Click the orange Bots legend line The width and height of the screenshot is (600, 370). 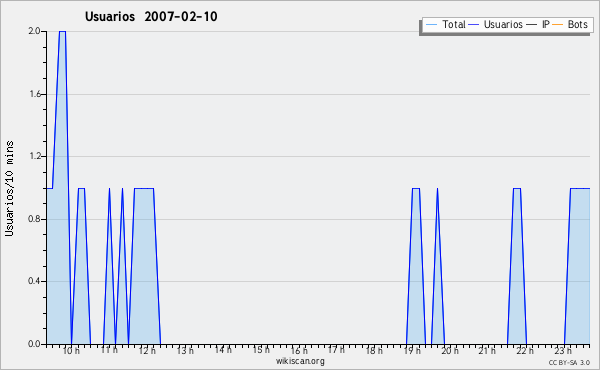558,25
